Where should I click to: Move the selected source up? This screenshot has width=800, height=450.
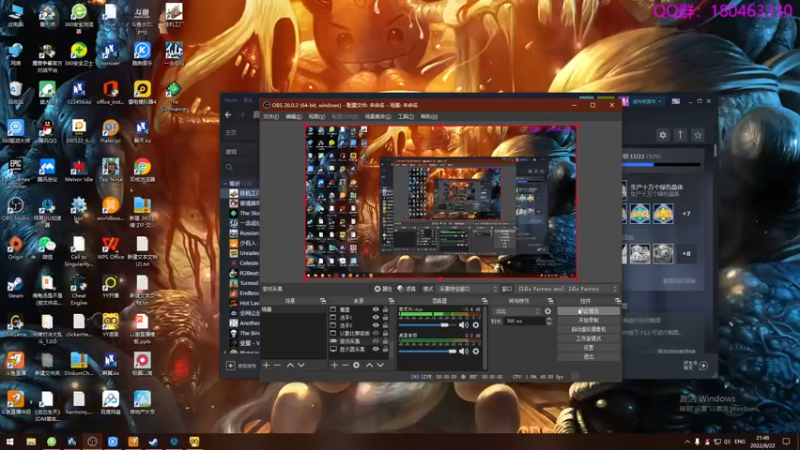pyautogui.click(x=369, y=365)
